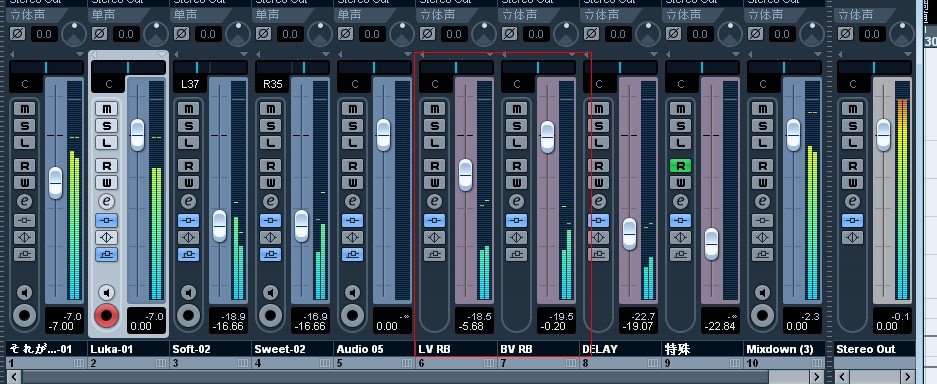Open the e edit button on Mixdown (3)
The image size is (937, 384).
(763, 201)
